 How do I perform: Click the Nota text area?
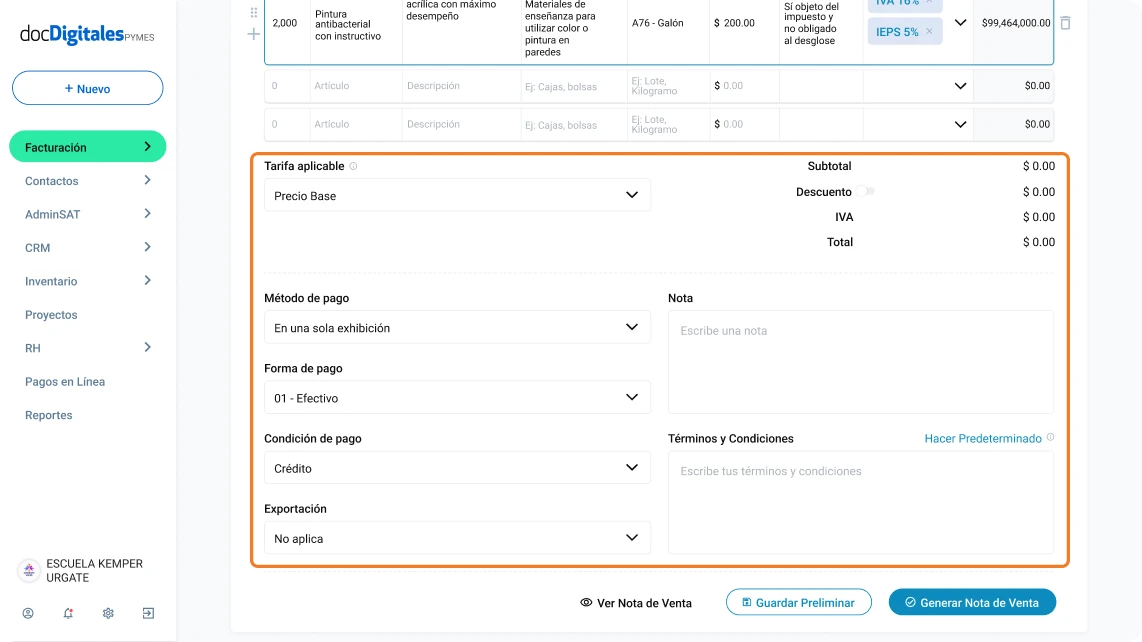[860, 362]
